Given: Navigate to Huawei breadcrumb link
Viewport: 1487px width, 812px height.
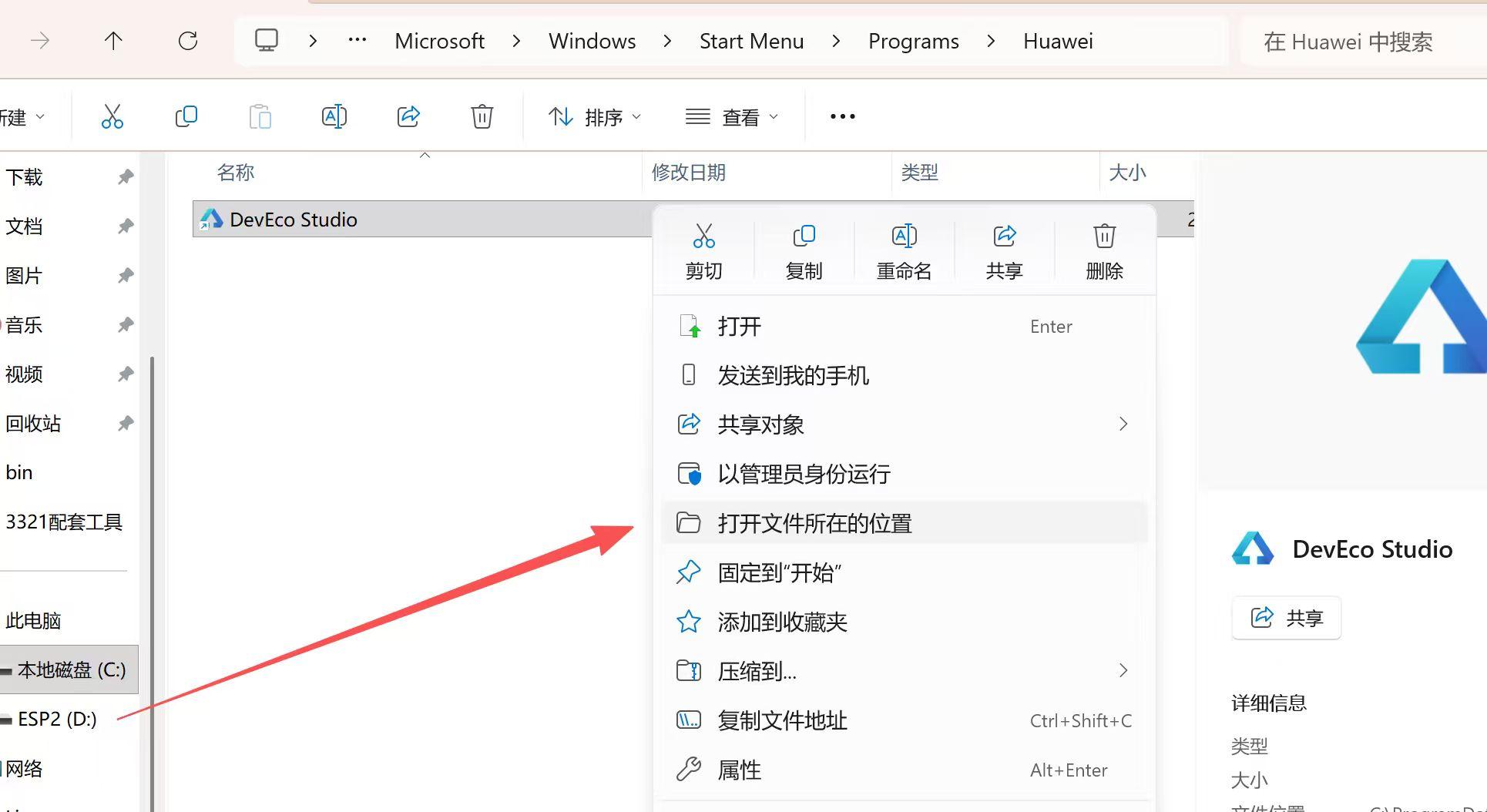Looking at the screenshot, I should point(1057,41).
